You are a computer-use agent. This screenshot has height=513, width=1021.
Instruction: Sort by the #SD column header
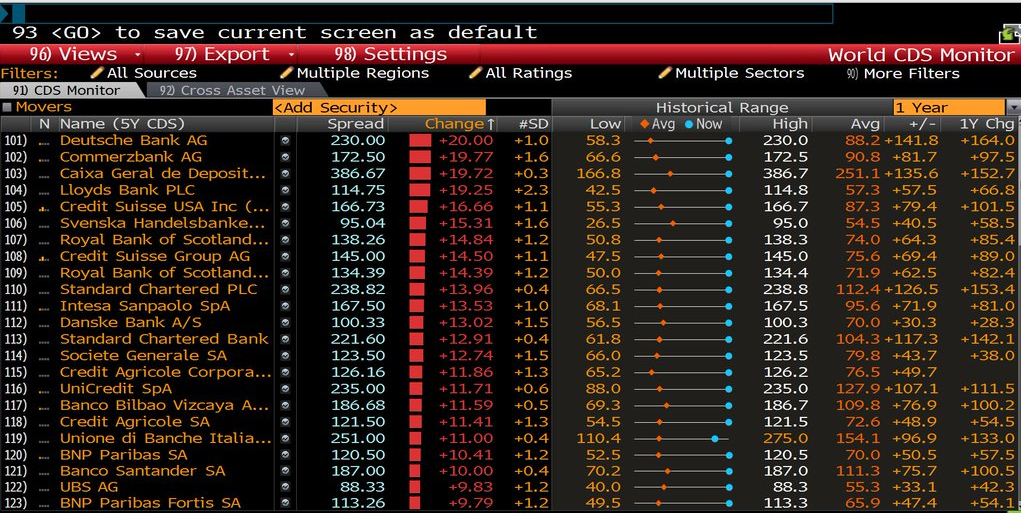click(533, 124)
